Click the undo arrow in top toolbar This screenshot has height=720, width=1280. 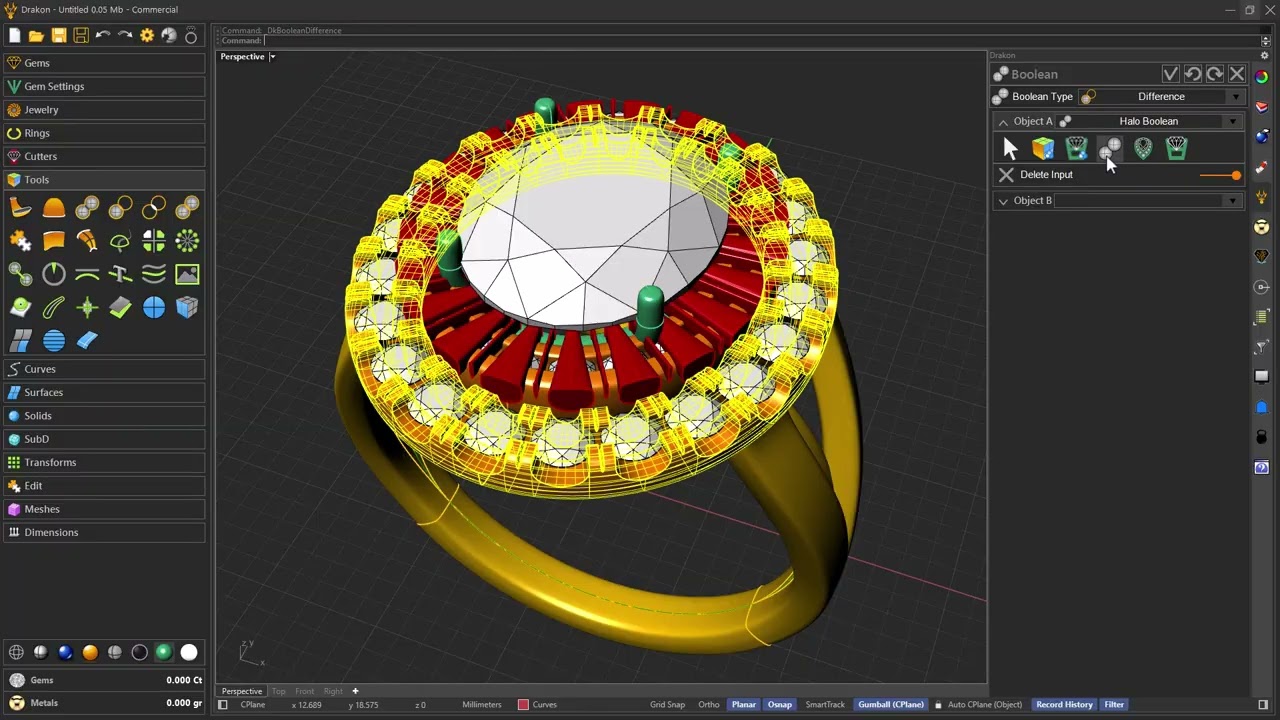point(103,35)
